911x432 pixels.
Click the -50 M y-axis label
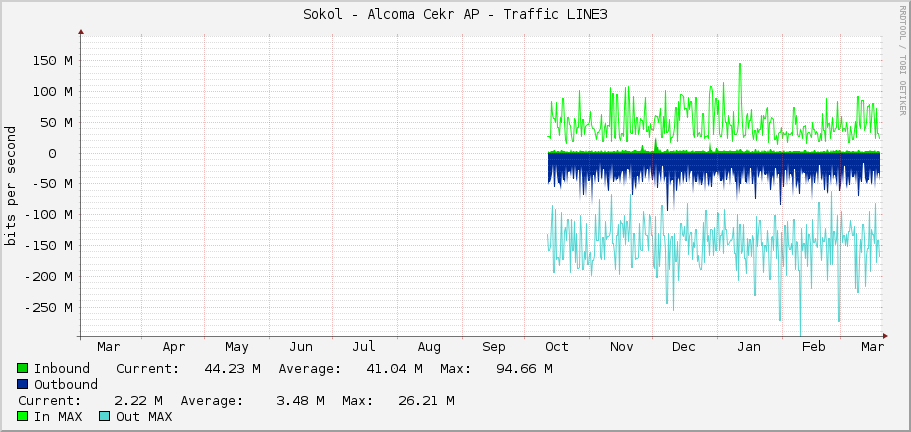tap(53, 184)
